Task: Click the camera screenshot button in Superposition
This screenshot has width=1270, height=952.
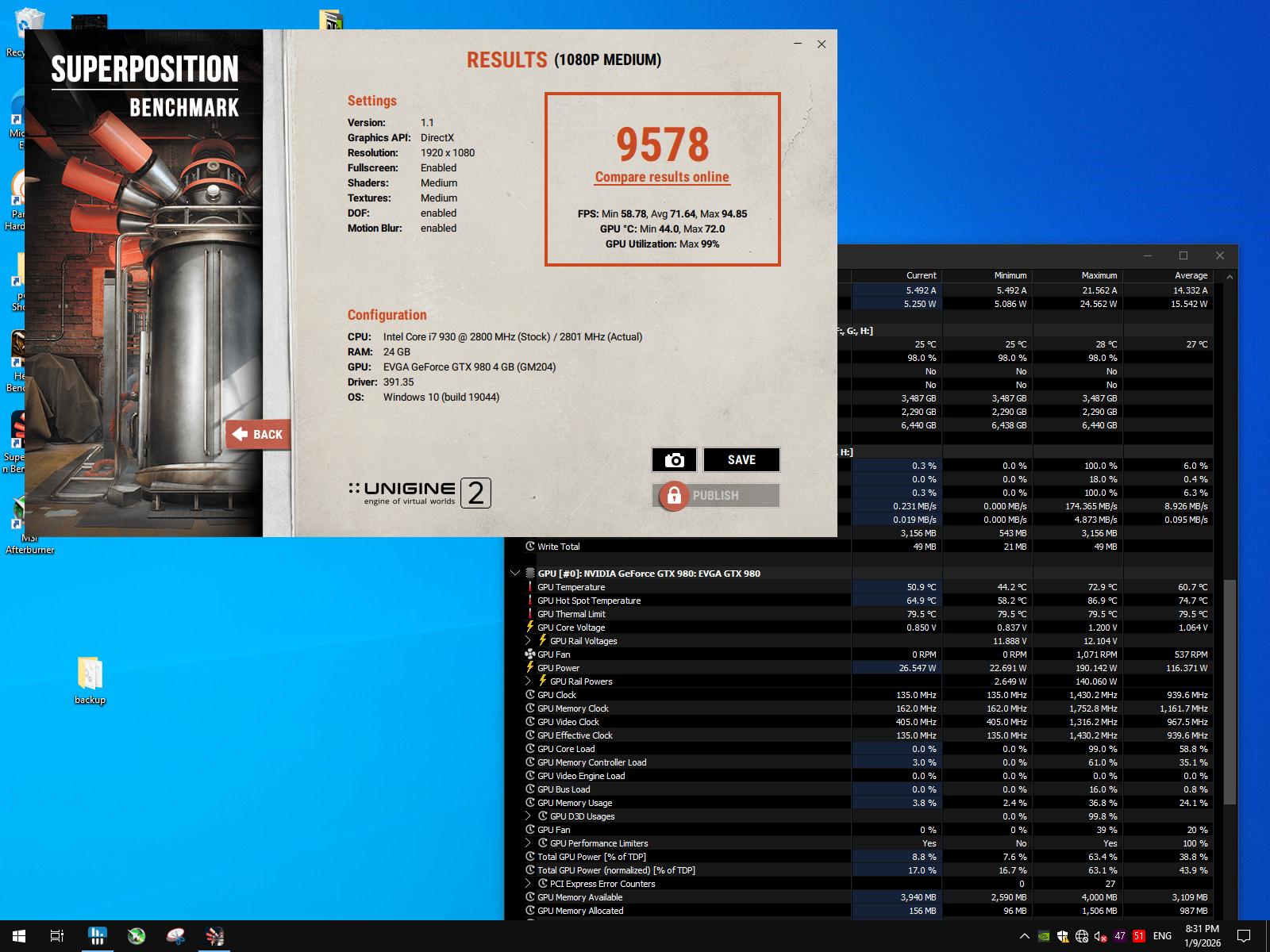Action: click(x=674, y=460)
